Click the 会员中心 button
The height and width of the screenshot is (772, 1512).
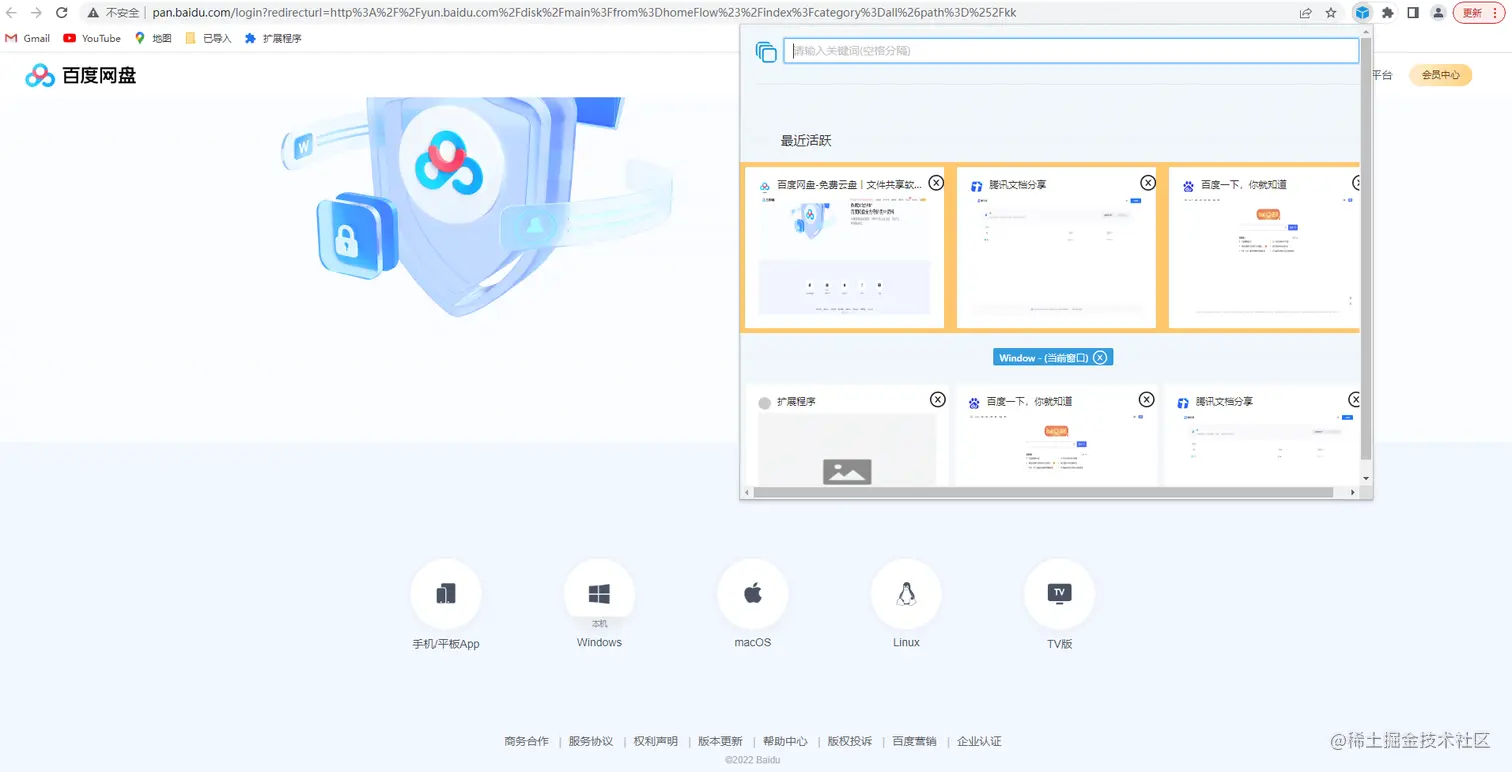[1440, 75]
